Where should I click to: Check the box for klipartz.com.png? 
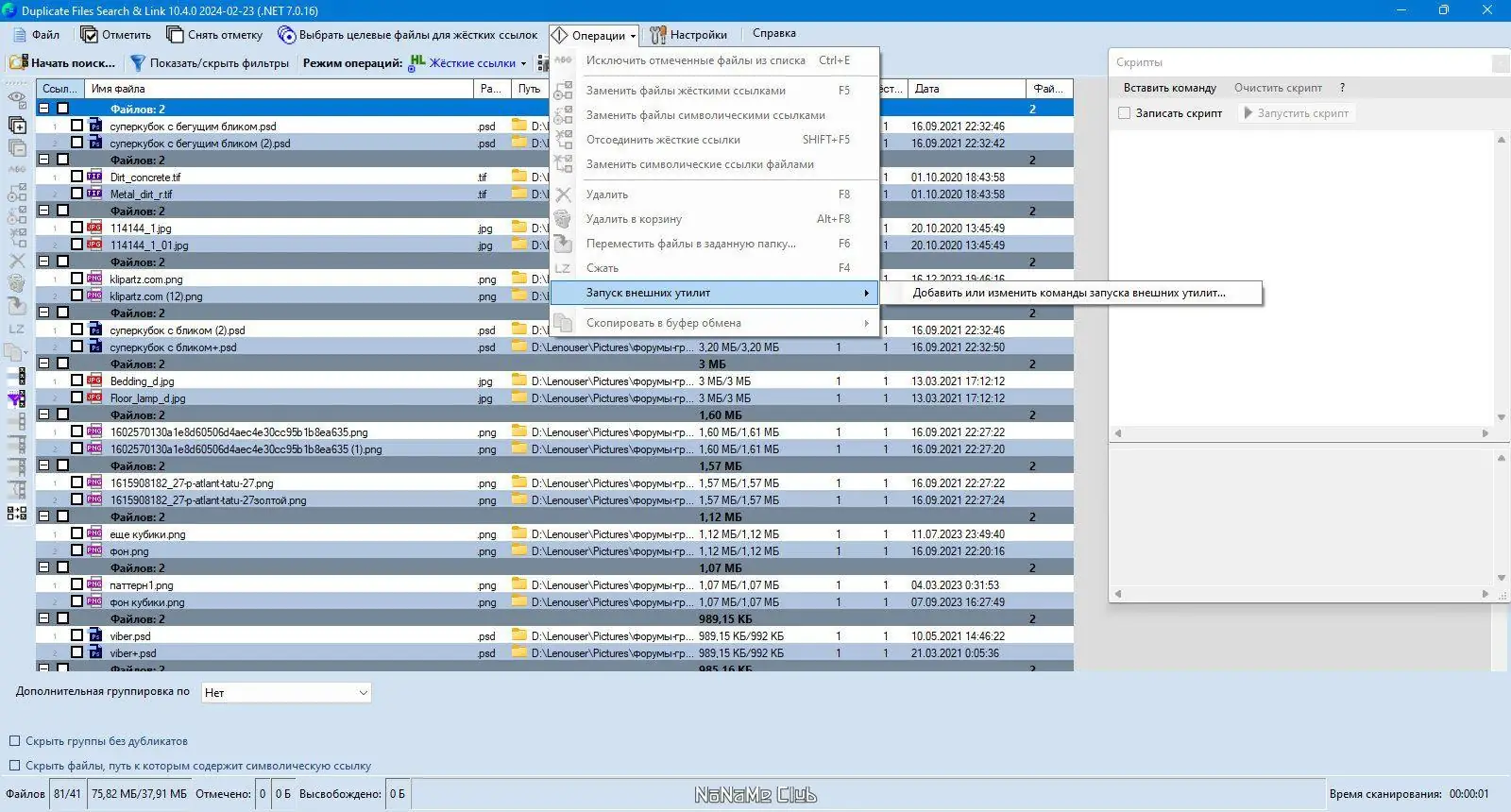pyautogui.click(x=76, y=279)
